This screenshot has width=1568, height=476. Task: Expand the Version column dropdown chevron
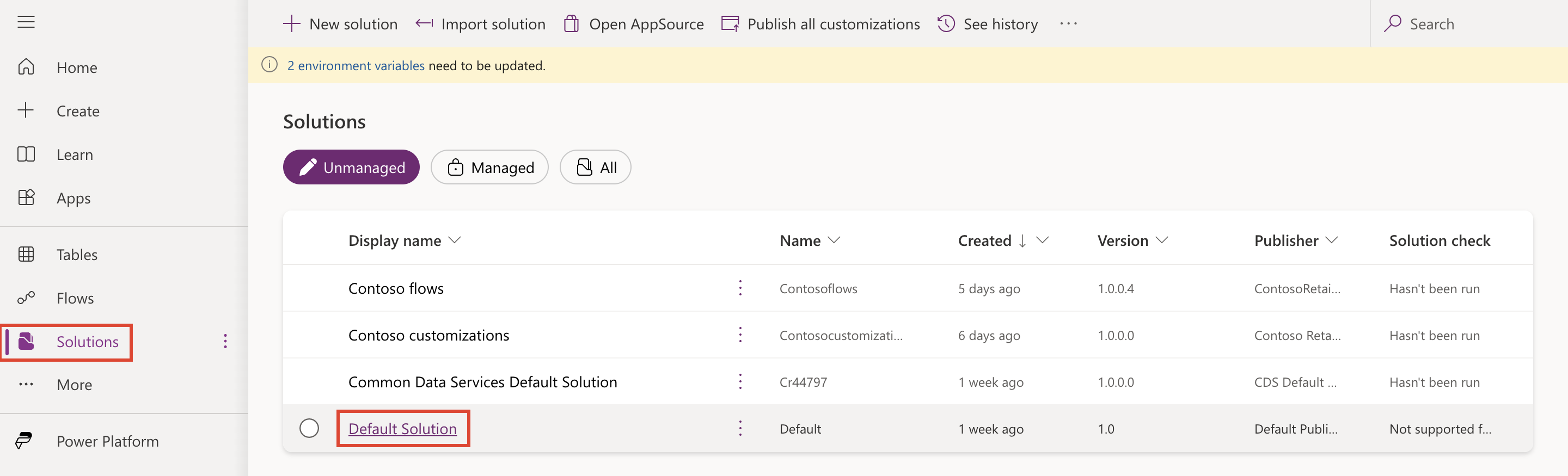coord(1162,241)
